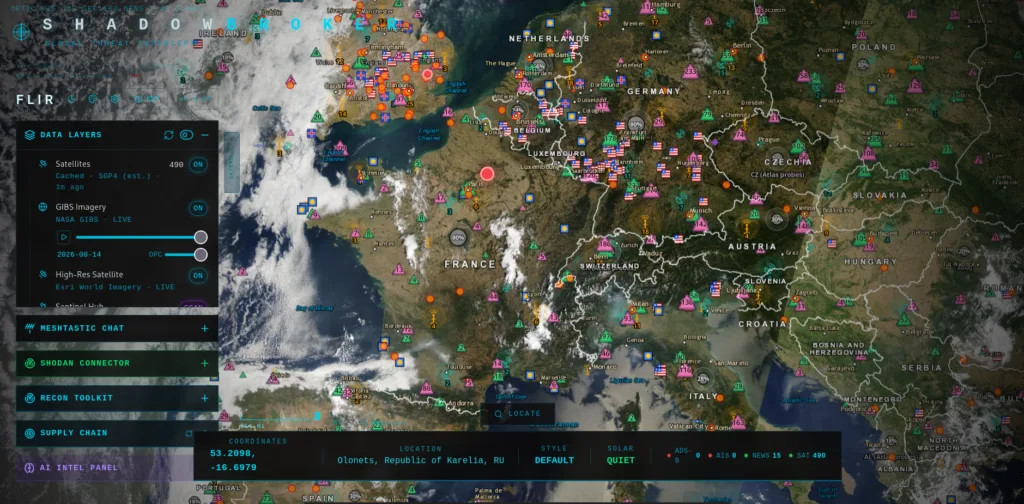Select the large red marker near Paris

pyautogui.click(x=487, y=174)
